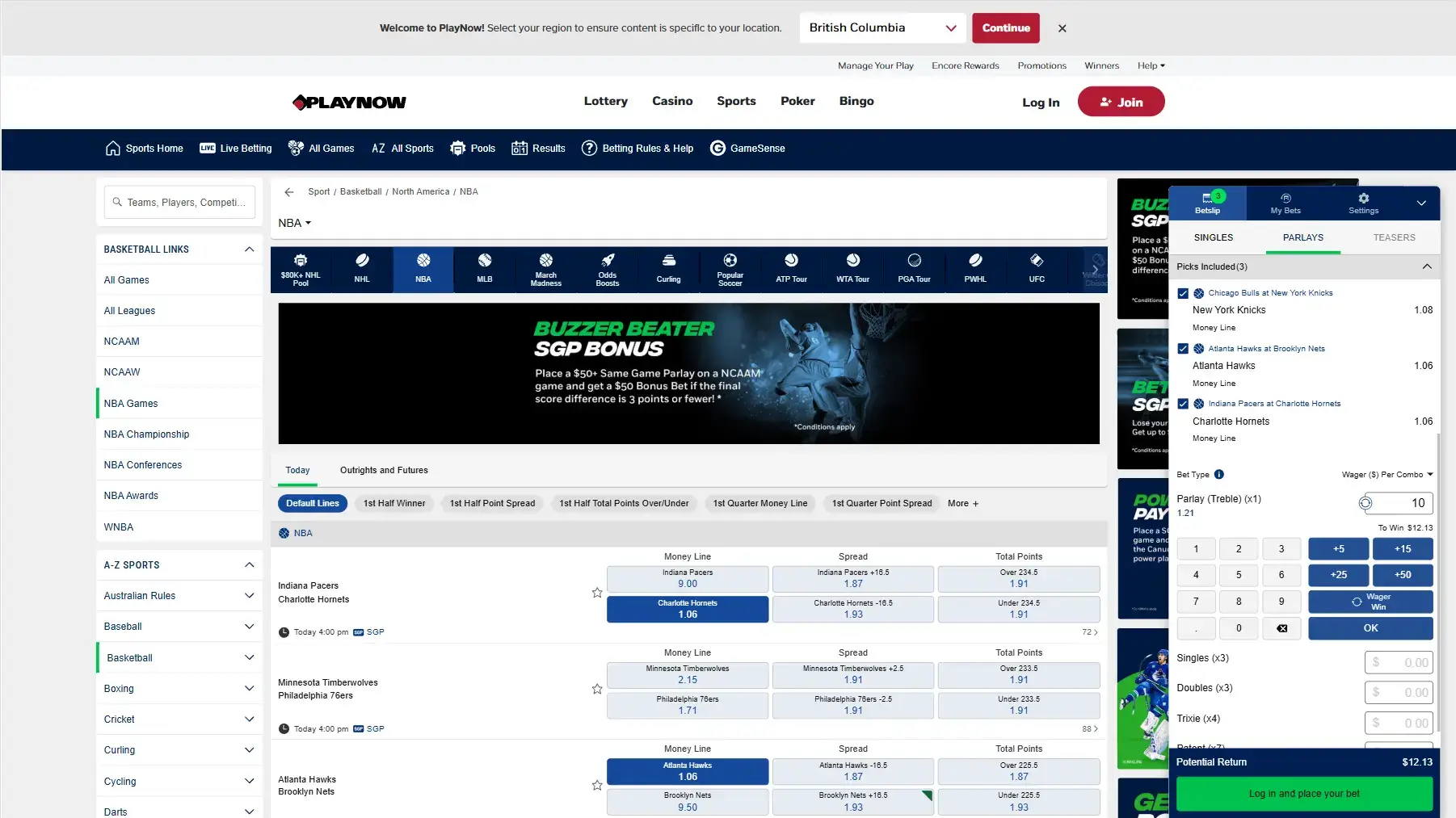The height and width of the screenshot is (818, 1456).
Task: Open Wager ($) Per Combo dropdown
Action: point(1387,475)
